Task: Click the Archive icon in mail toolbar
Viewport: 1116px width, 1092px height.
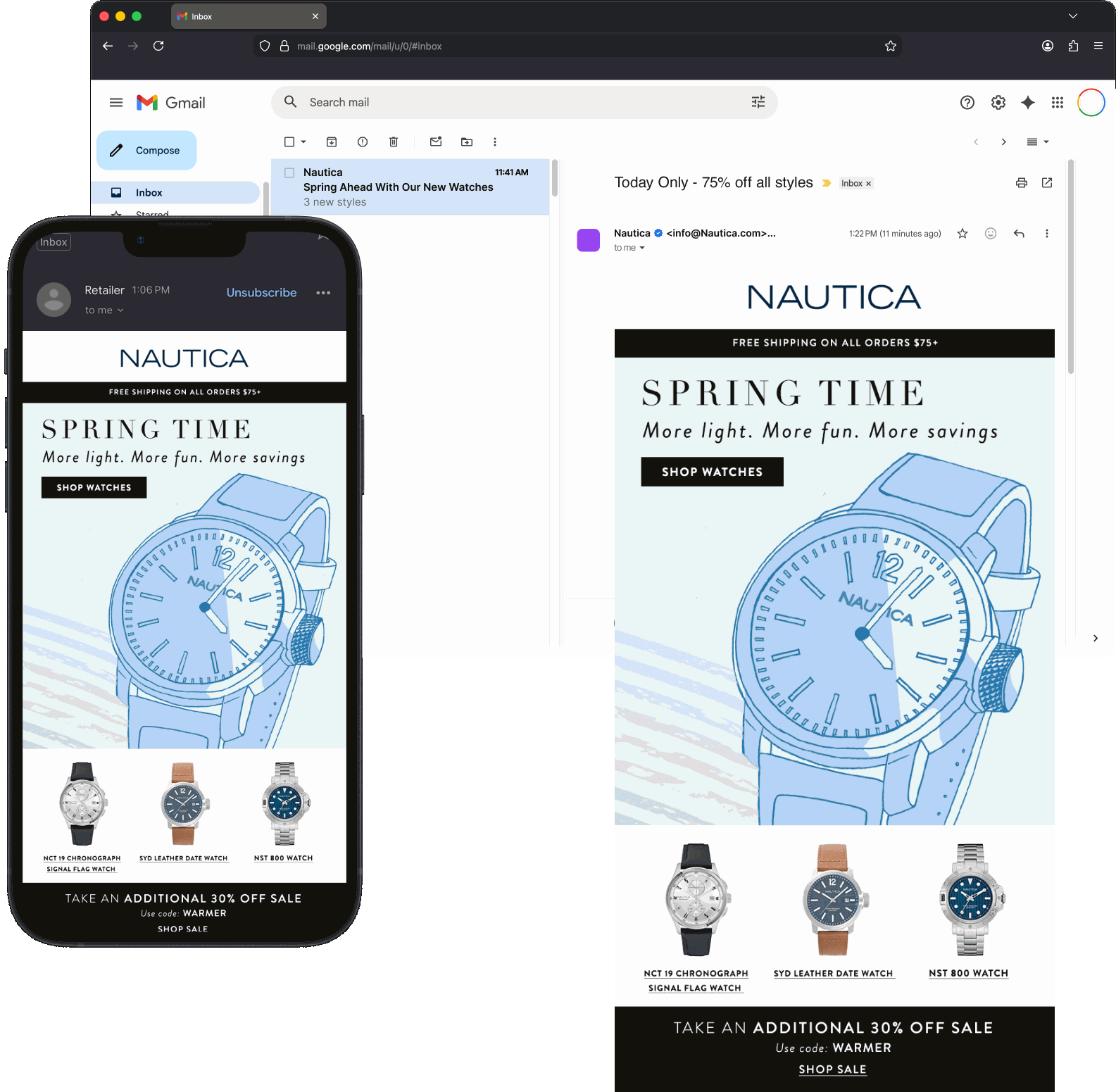Action: tap(332, 142)
